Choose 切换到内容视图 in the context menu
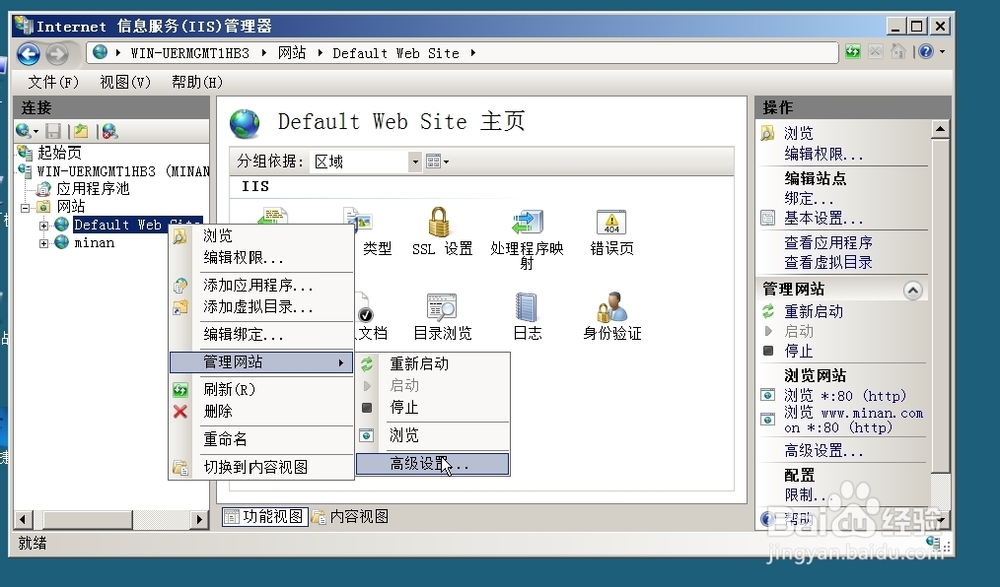 [261, 467]
